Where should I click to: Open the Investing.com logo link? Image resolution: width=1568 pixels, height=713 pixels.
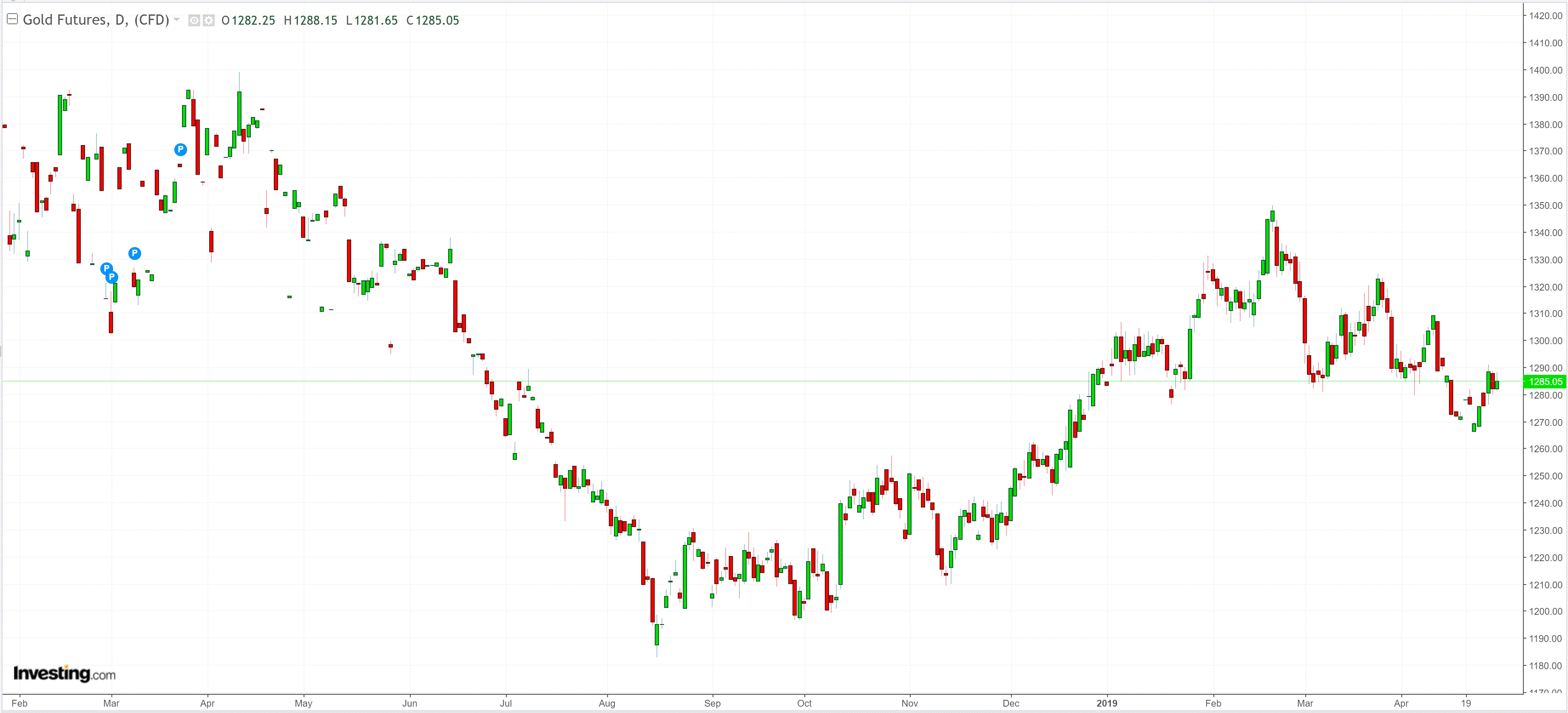point(64,673)
